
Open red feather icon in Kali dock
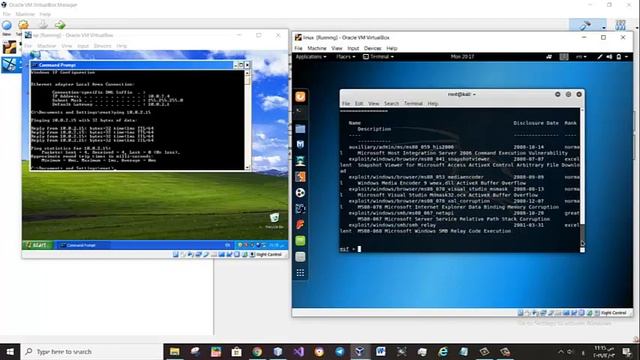click(x=300, y=224)
